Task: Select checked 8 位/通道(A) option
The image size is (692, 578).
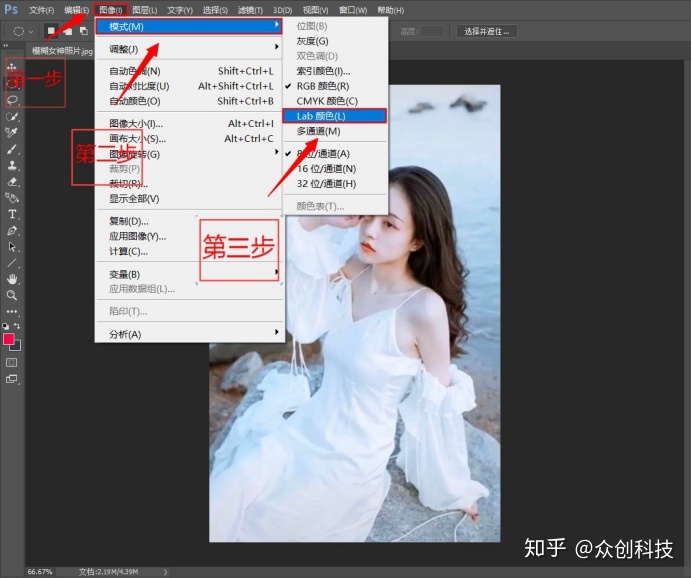Action: coord(335,154)
